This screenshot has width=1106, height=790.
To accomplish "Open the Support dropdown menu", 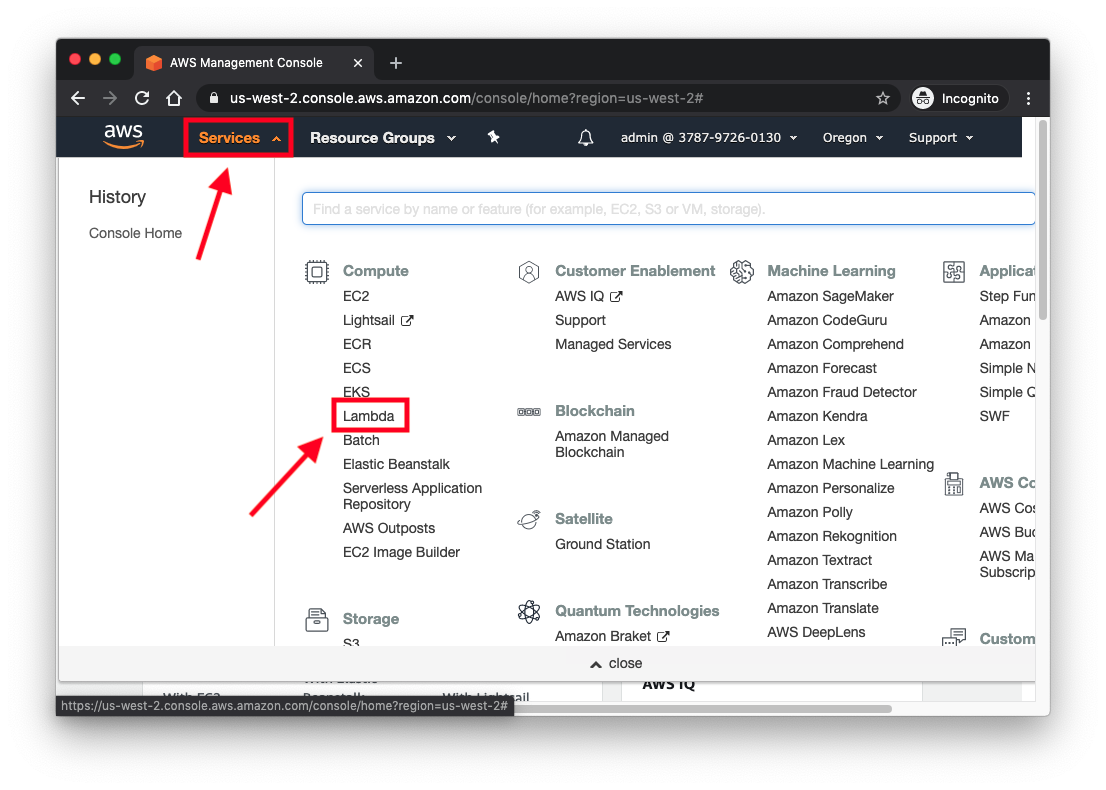I will pyautogui.click(x=941, y=138).
